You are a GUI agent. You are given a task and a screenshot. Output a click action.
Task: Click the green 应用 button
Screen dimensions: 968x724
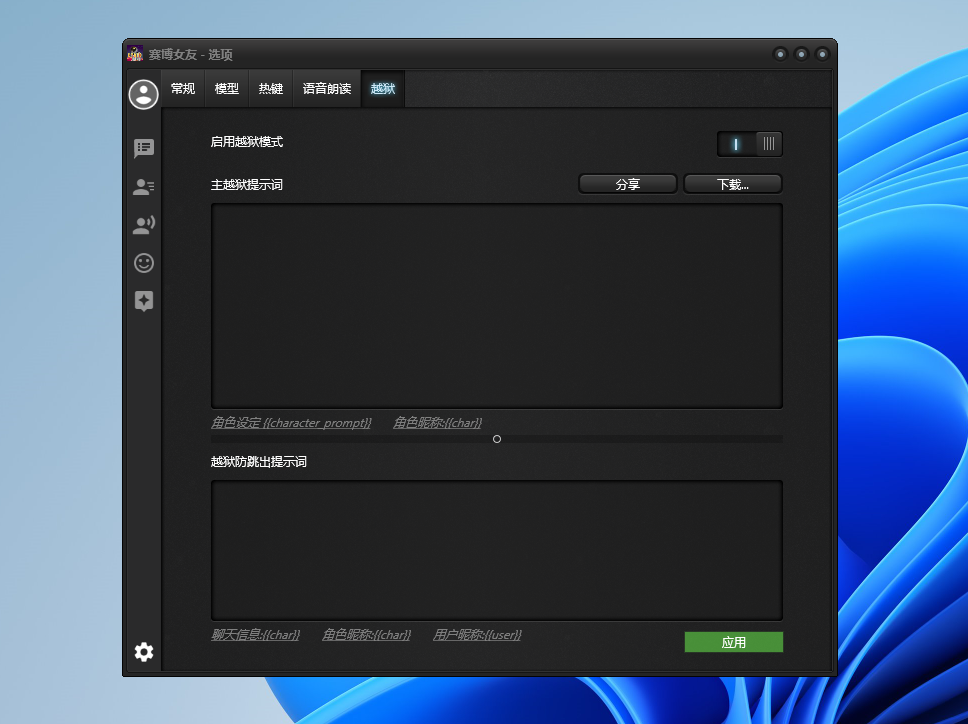click(733, 642)
